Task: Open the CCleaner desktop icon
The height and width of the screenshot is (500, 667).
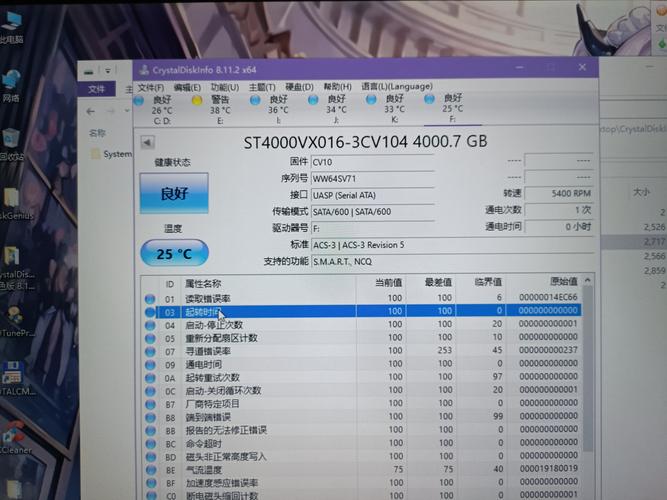Action: point(15,437)
